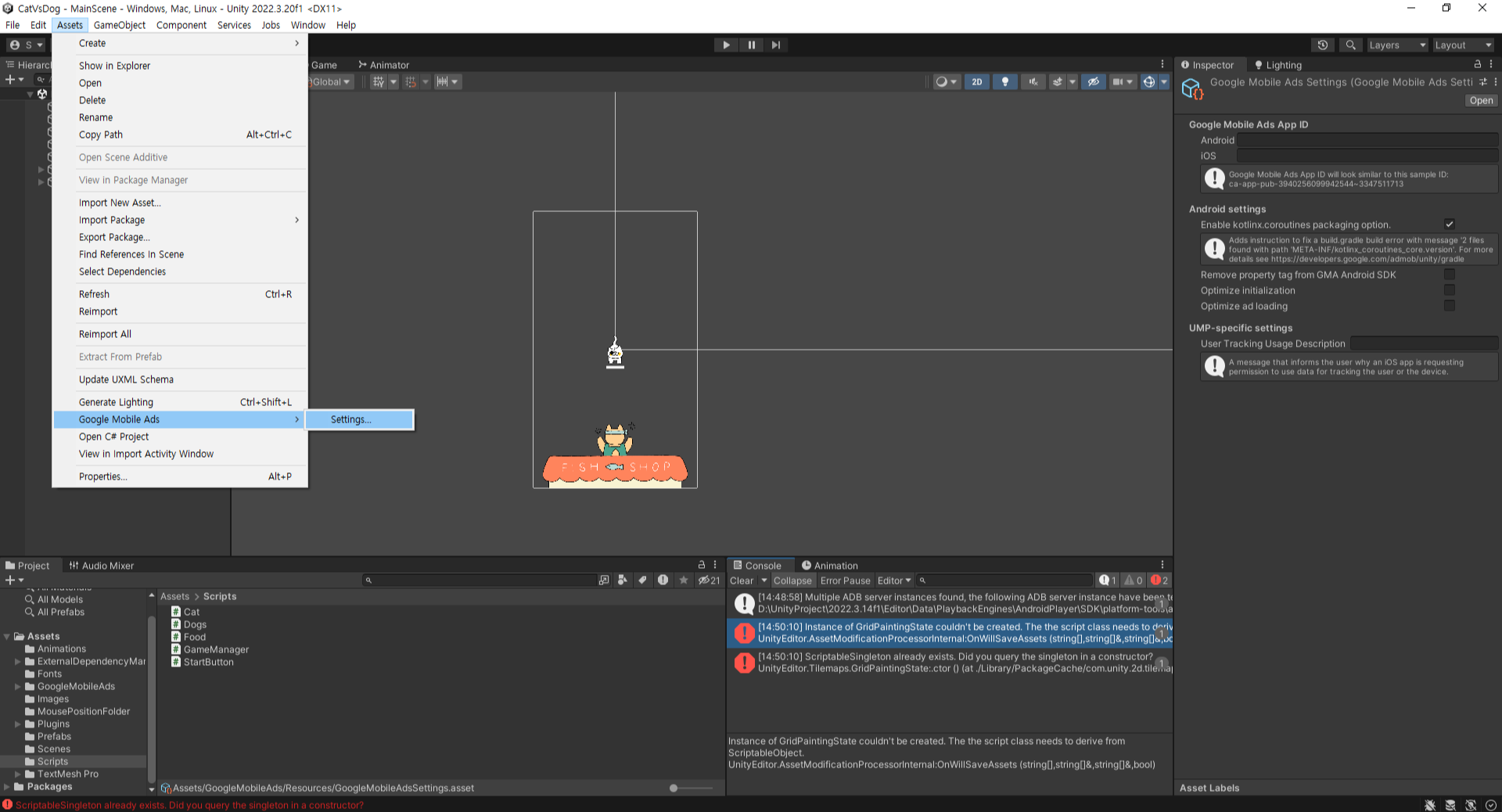This screenshot has height=812, width=1502.
Task: Click the grid snapping icon
Action: 410,81
